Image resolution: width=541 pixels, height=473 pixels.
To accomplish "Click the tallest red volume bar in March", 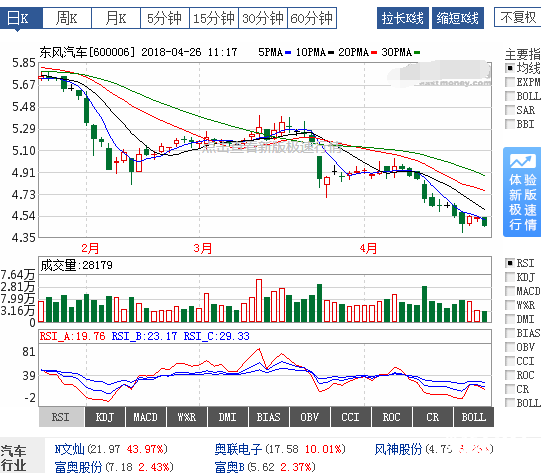I will 259,300.
